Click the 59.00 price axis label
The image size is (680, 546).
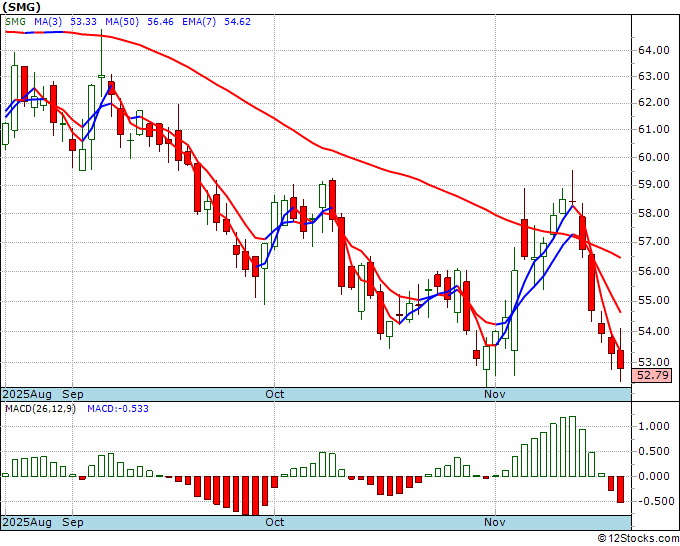click(654, 185)
